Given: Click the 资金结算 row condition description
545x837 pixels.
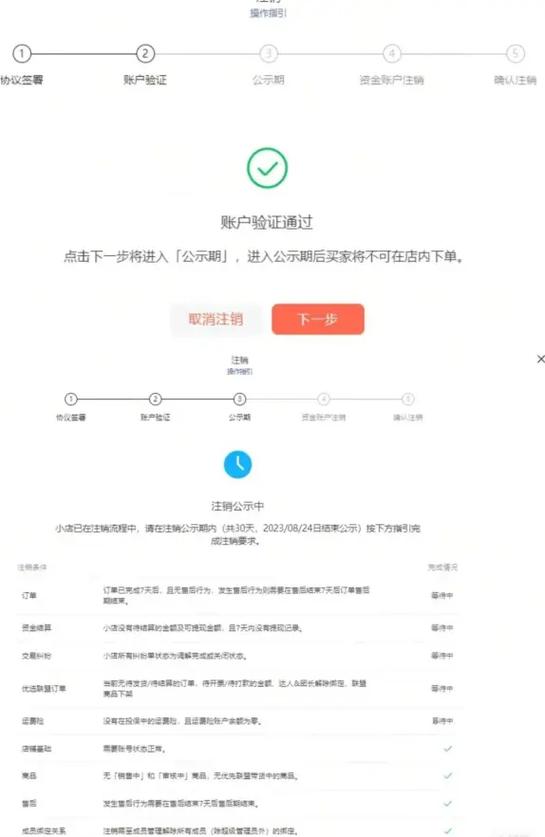Looking at the screenshot, I should [203, 628].
